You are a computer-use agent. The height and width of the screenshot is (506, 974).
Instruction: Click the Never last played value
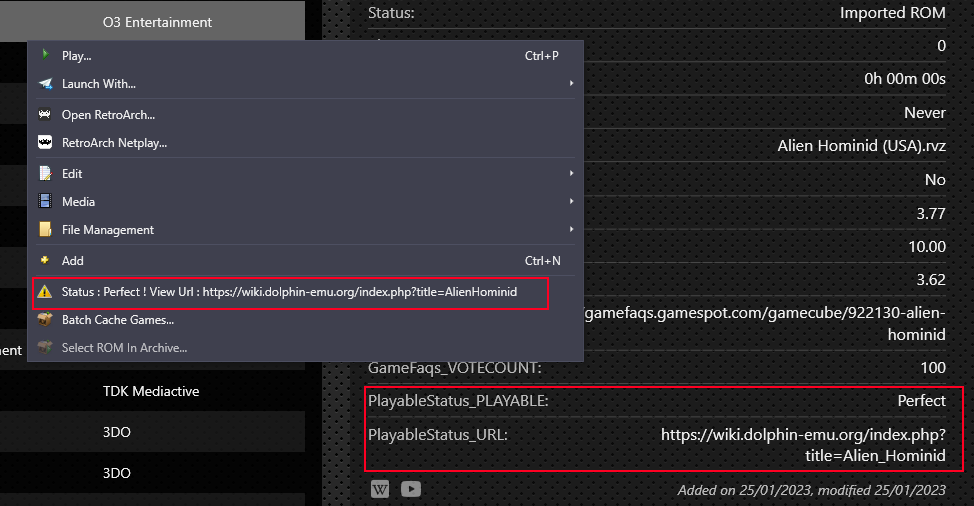[925, 112]
